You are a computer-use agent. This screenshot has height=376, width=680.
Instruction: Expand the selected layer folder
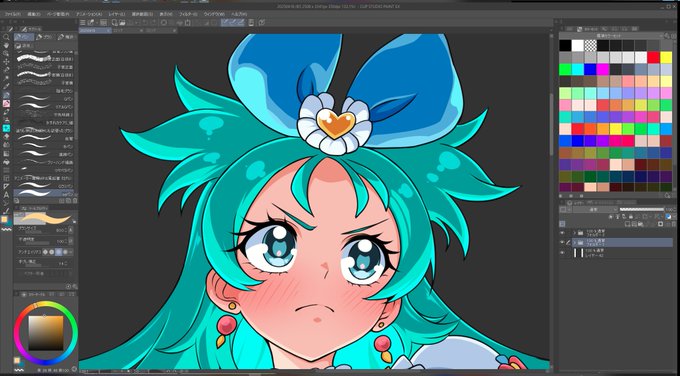[575, 242]
